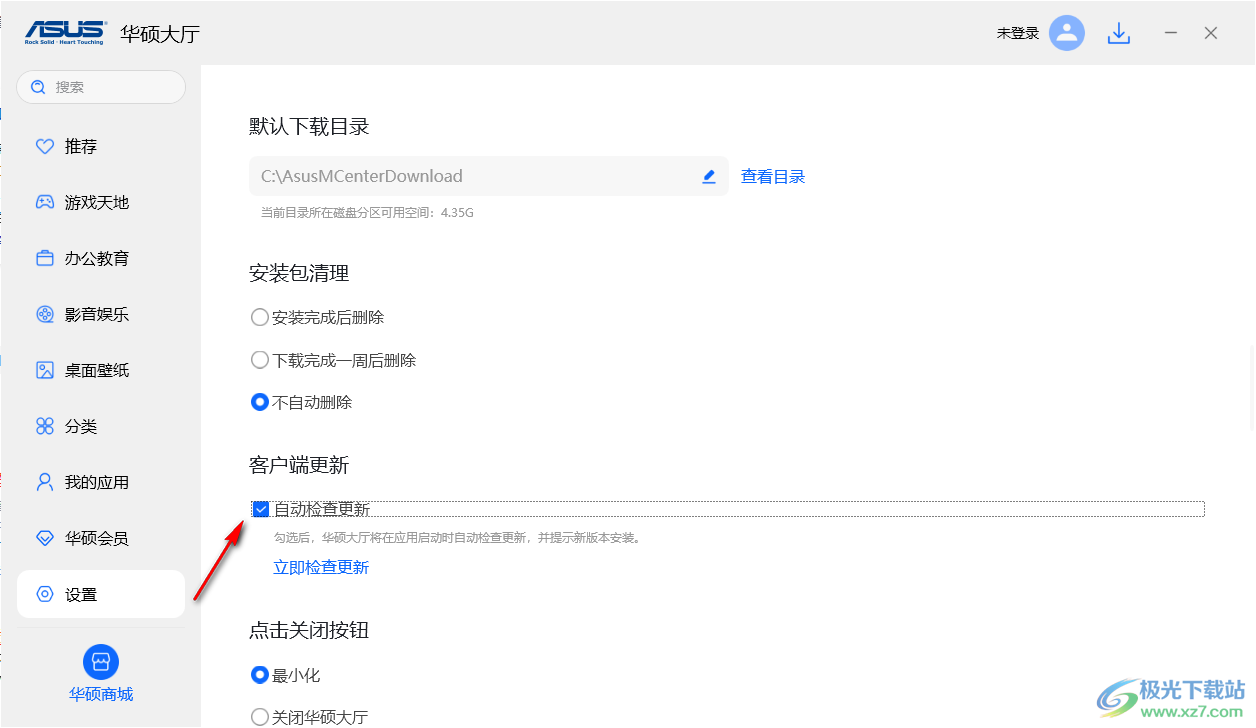Click the heart icon beside 推荐
Viewport: 1256px width, 728px height.
coord(44,147)
